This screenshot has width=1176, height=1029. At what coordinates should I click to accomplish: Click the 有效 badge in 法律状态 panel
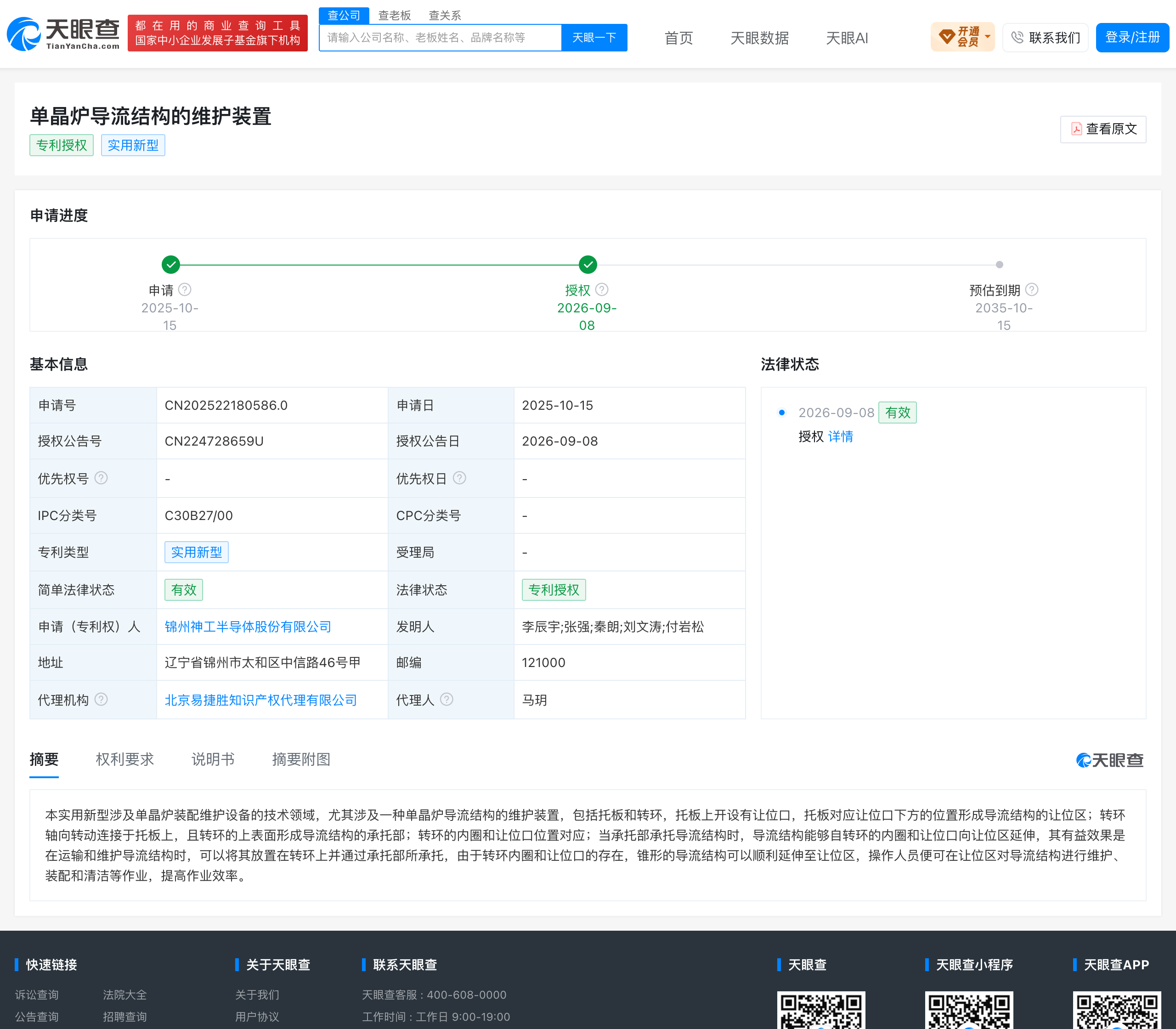(x=898, y=413)
